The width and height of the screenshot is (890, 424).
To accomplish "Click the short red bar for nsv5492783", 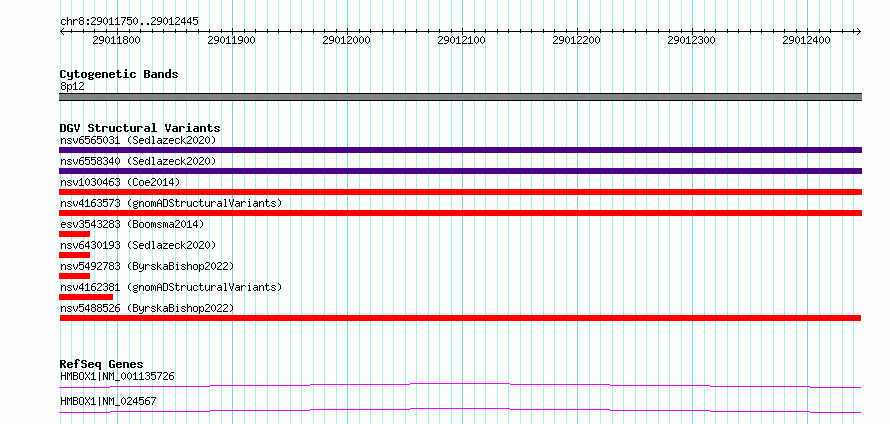I will coord(74,276).
